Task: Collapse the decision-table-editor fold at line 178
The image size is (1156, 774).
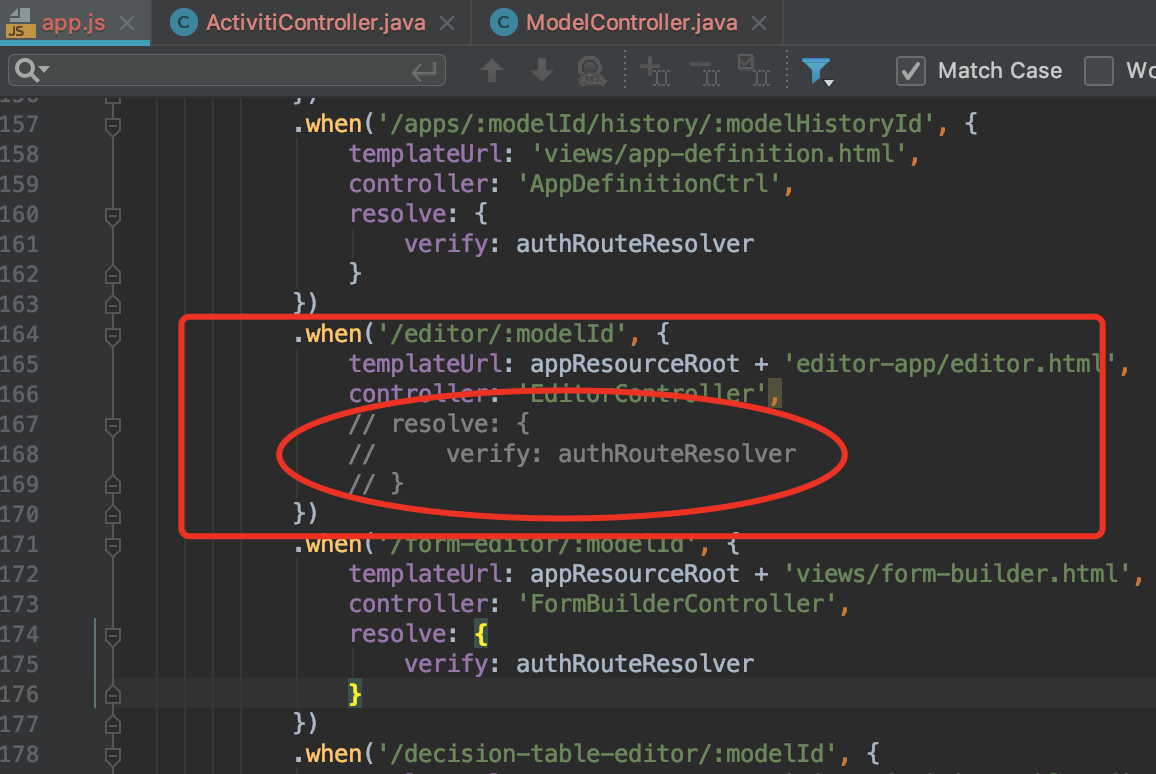Action: pos(113,756)
